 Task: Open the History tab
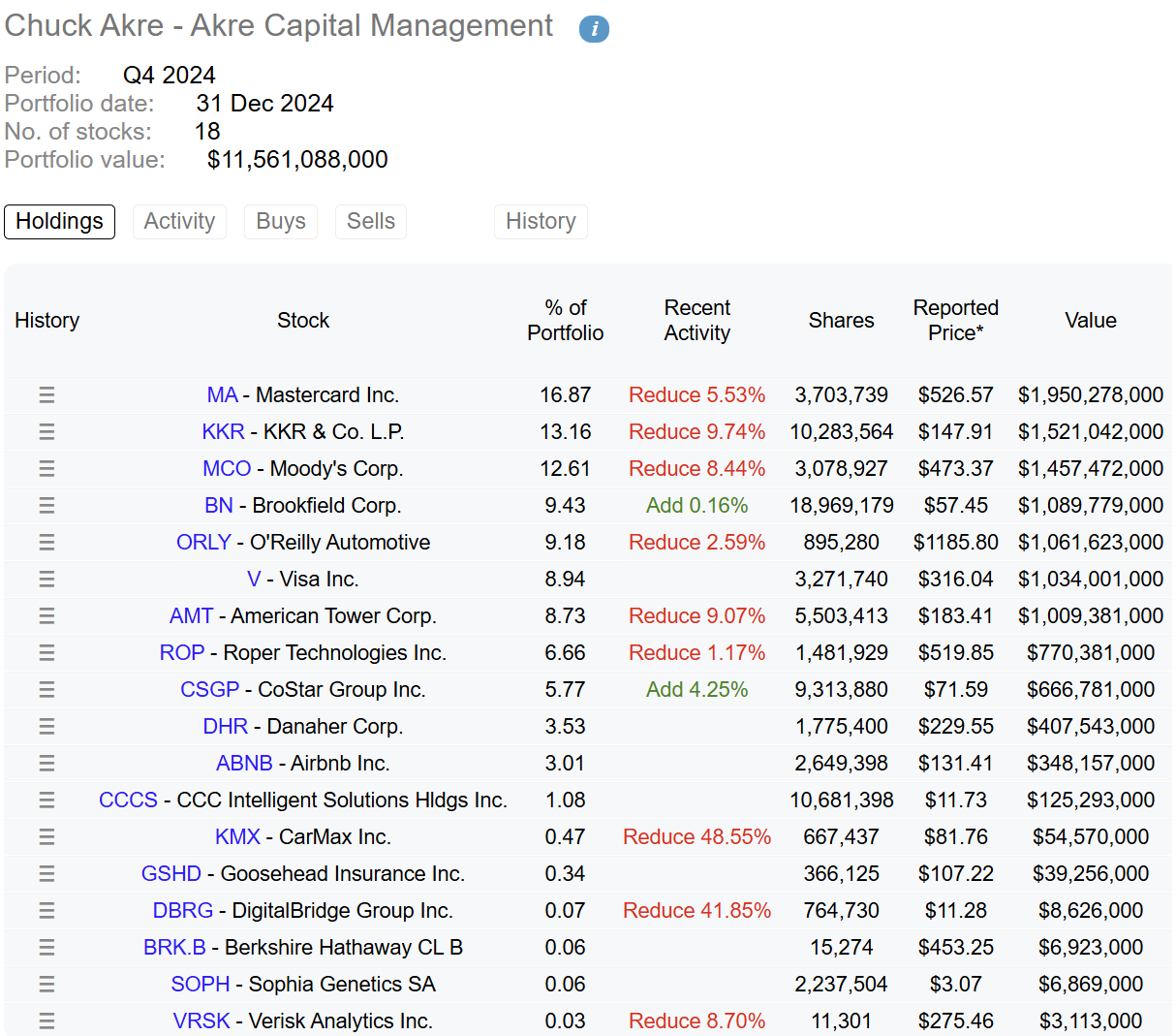pos(541,221)
